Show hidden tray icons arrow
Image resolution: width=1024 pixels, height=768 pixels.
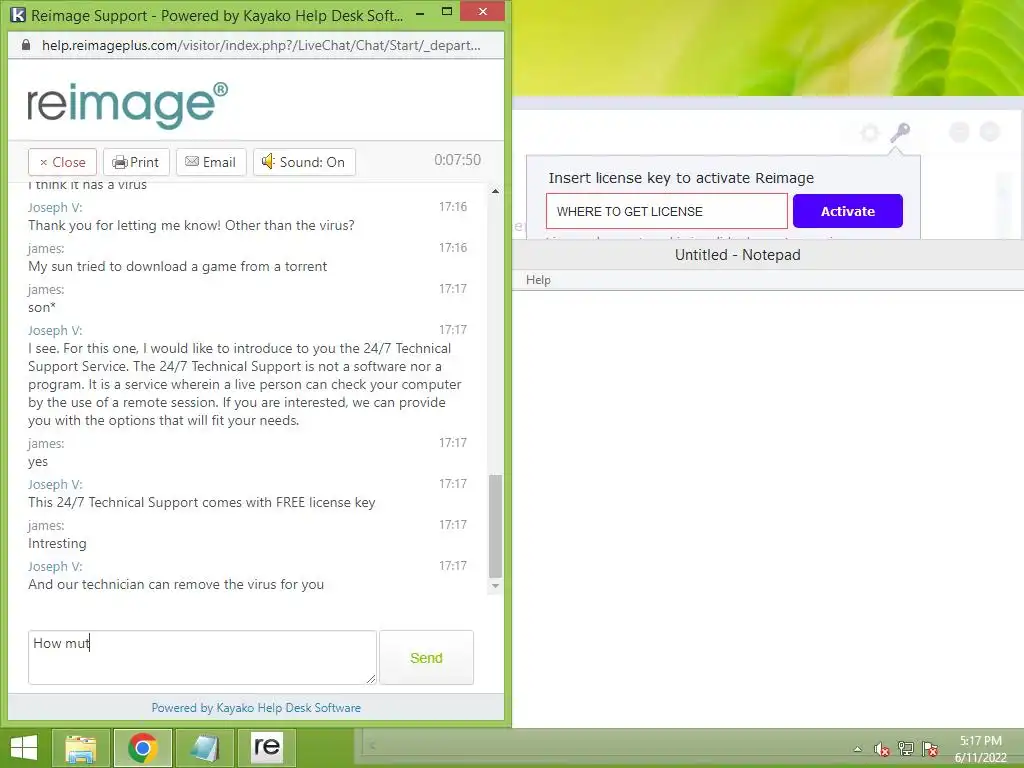[x=857, y=749]
